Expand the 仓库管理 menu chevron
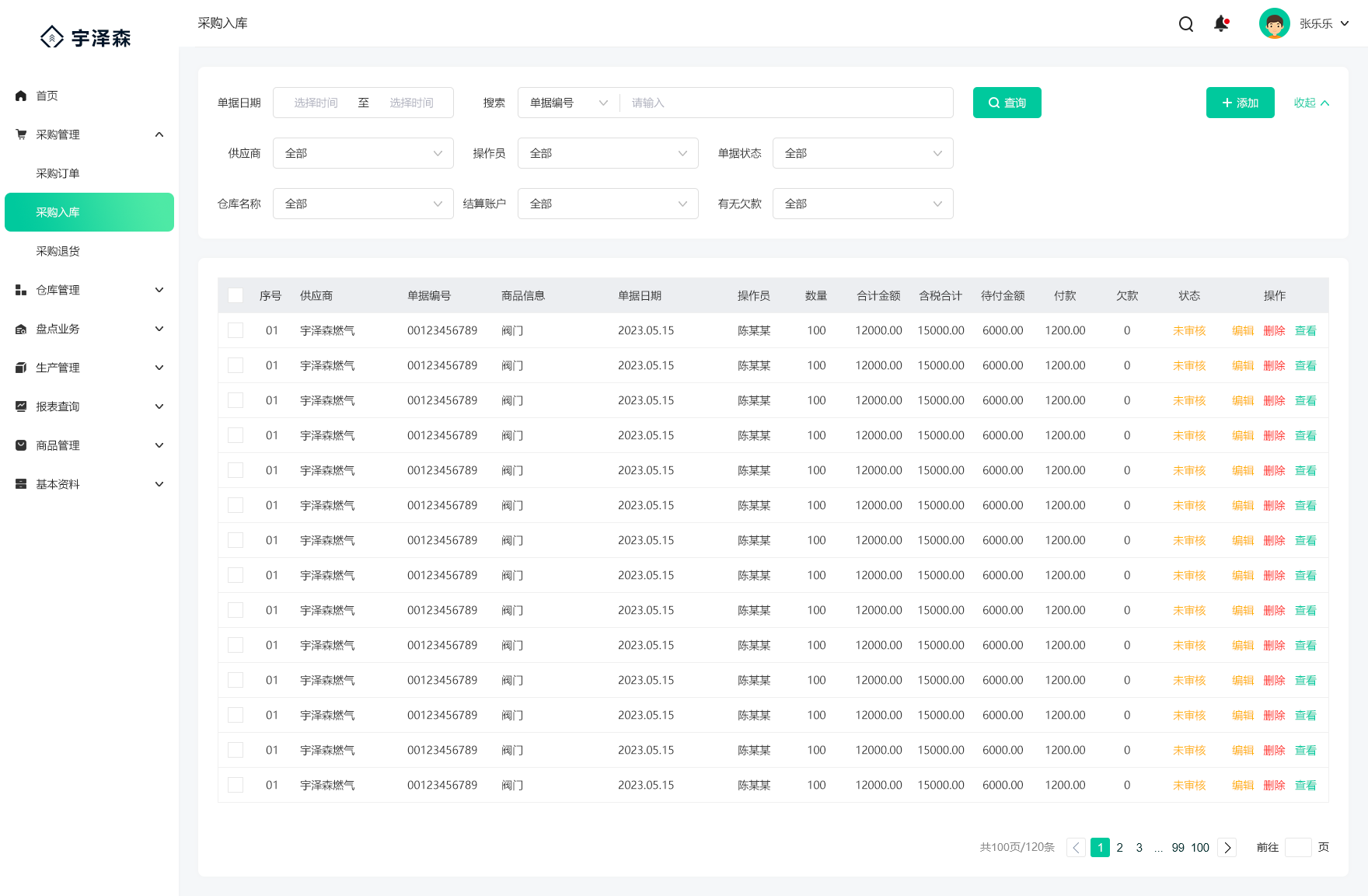Viewport: 1368px width, 896px height. click(159, 290)
